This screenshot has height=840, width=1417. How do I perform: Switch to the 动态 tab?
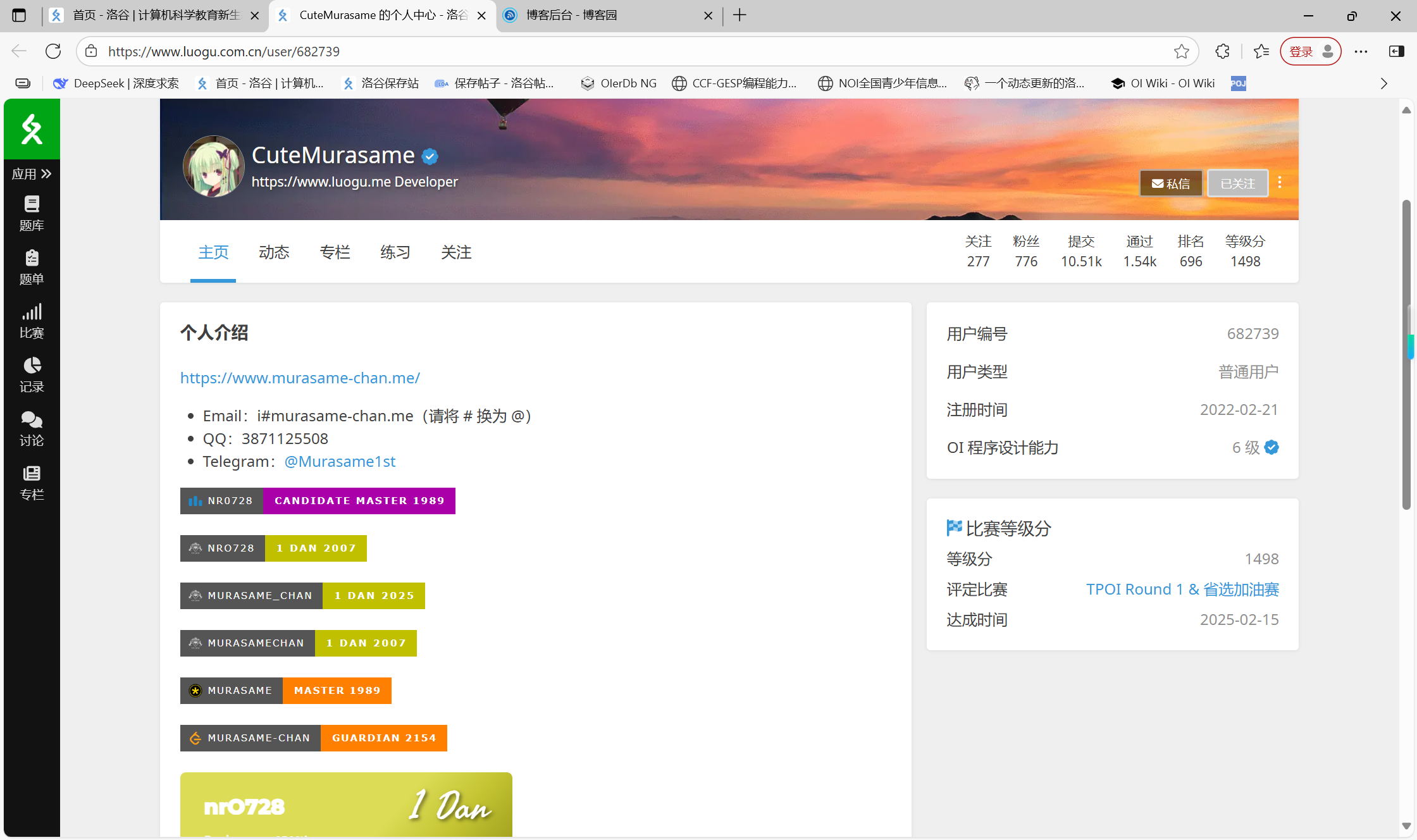[x=274, y=252]
